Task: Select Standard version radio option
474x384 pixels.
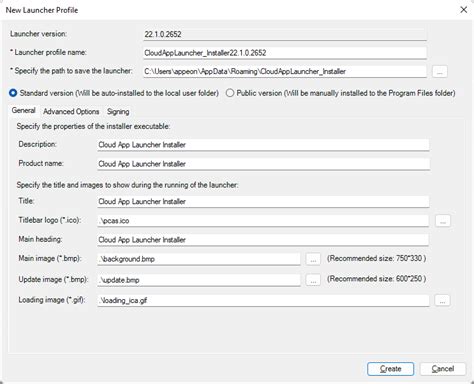Action: pos(13,93)
